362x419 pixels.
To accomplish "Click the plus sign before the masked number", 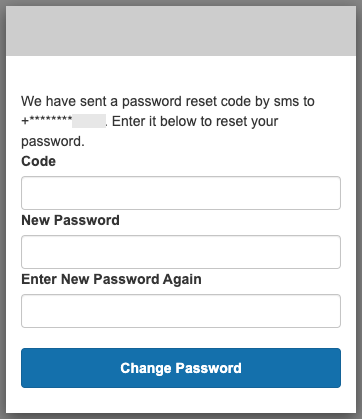I will point(25,121).
